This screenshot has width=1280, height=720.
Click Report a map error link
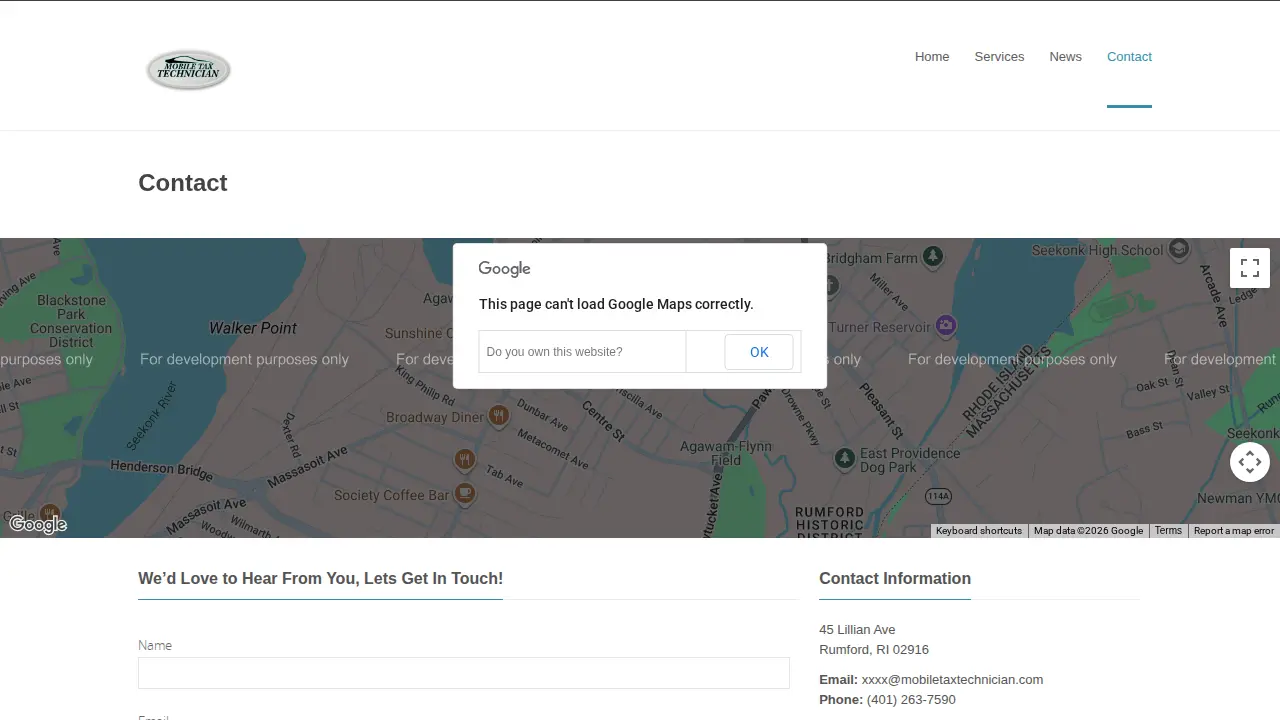(x=1234, y=531)
